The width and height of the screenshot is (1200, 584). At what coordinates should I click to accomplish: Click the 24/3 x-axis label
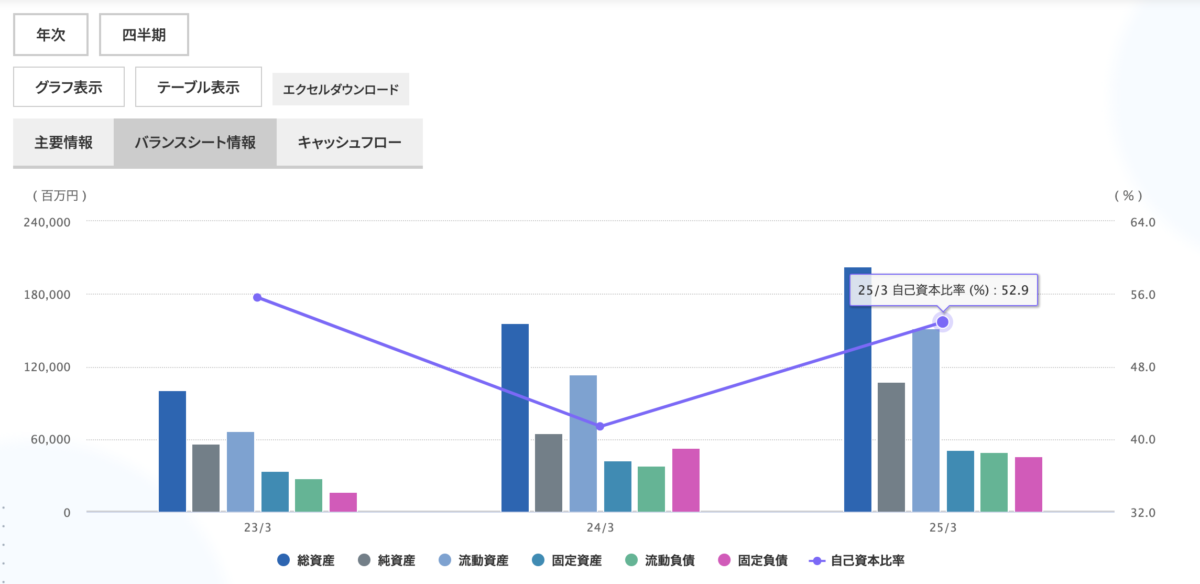pyautogui.click(x=600, y=528)
